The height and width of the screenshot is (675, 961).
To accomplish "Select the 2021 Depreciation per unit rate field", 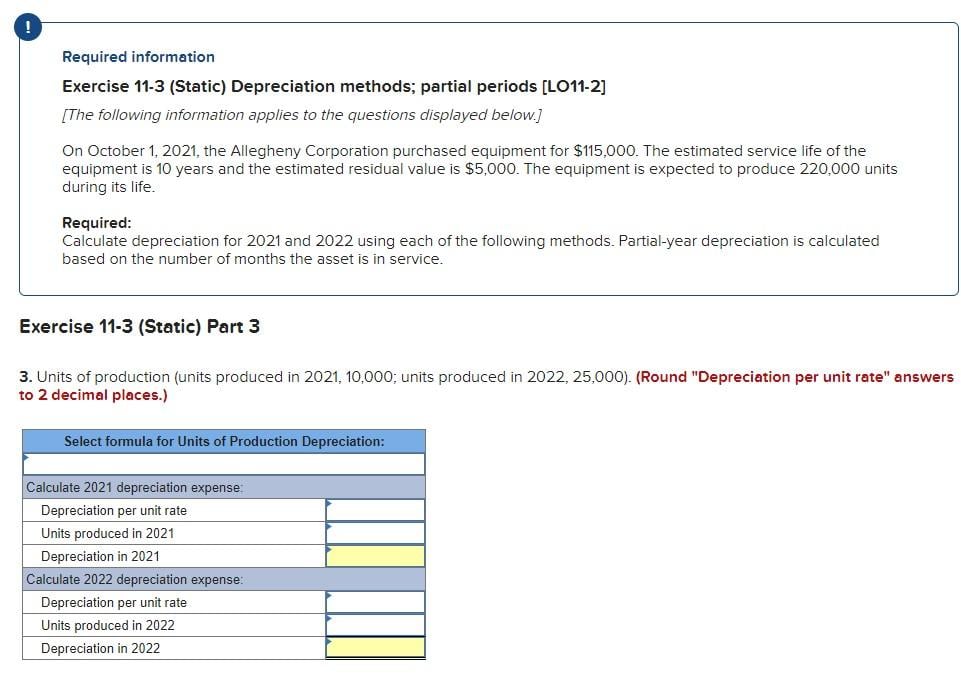I will [375, 510].
